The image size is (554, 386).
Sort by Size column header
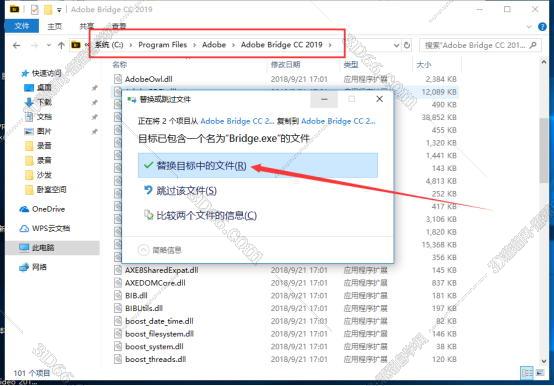(424, 65)
